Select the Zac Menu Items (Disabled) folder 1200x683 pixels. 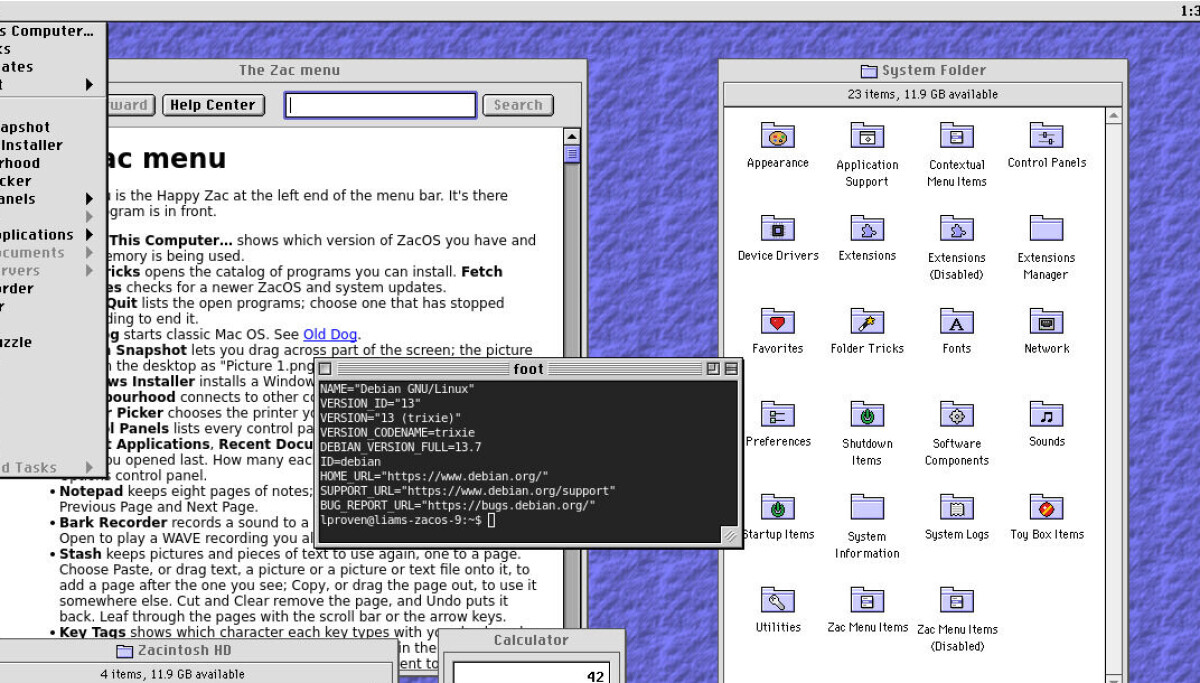[x=957, y=600]
